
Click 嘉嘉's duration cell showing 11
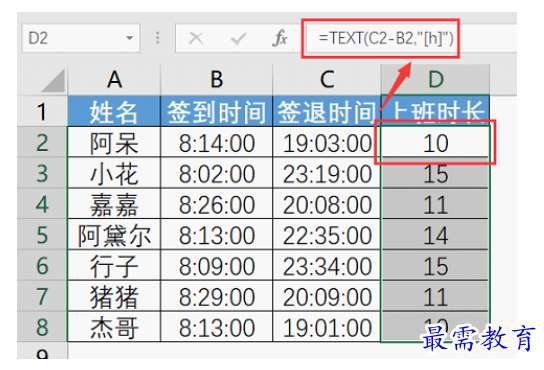pyautogui.click(x=435, y=204)
